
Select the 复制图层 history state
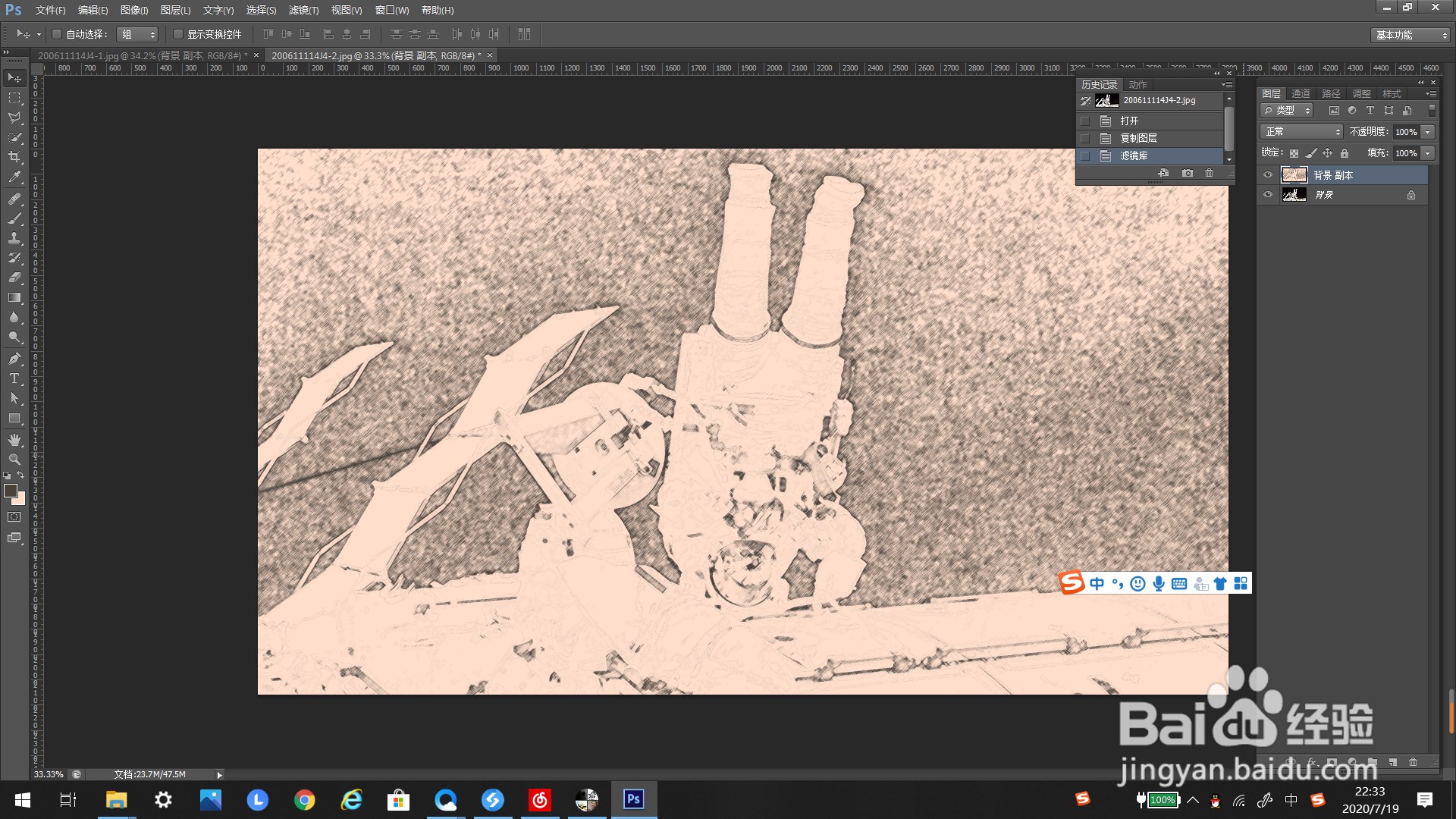click(x=1138, y=138)
